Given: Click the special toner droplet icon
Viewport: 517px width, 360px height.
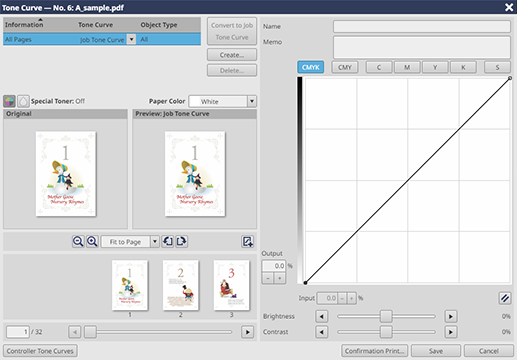Looking at the screenshot, I should point(23,101).
